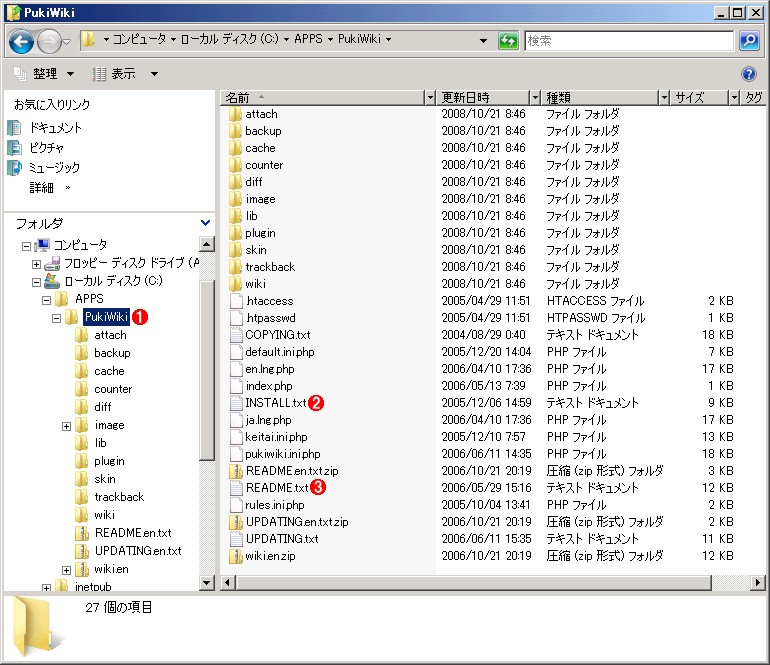770x665 pixels.
Task: Select rules.ini.php file name
Action: [275, 505]
